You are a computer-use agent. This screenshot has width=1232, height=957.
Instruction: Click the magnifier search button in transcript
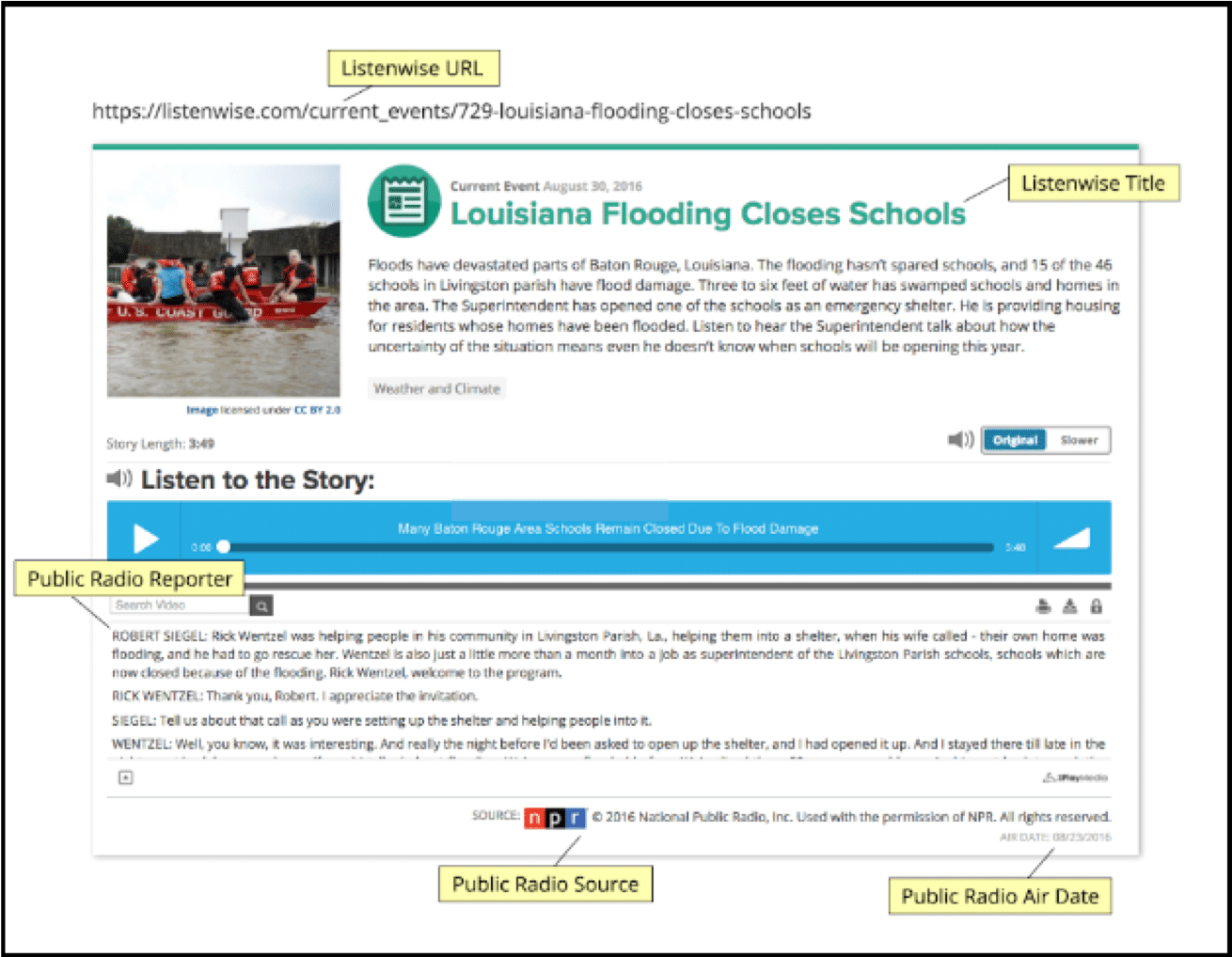262,606
